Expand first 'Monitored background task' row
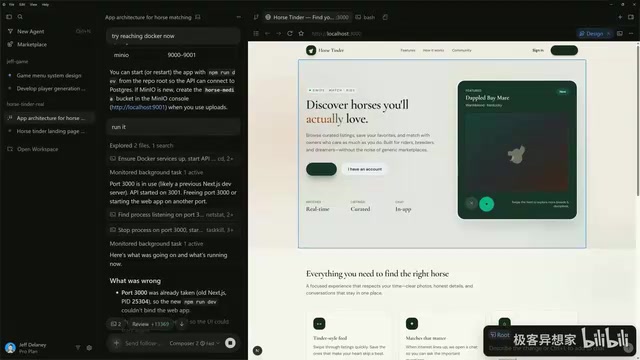Viewport: 640px width, 360px height. click(x=156, y=172)
